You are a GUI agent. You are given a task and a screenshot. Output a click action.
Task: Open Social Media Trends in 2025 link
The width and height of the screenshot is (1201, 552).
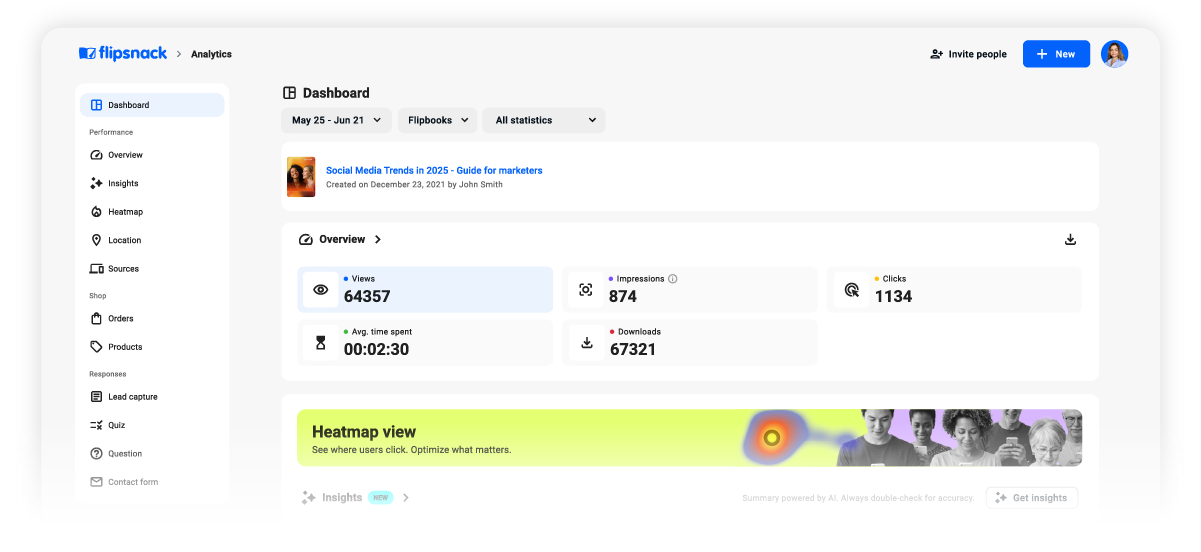coord(434,171)
